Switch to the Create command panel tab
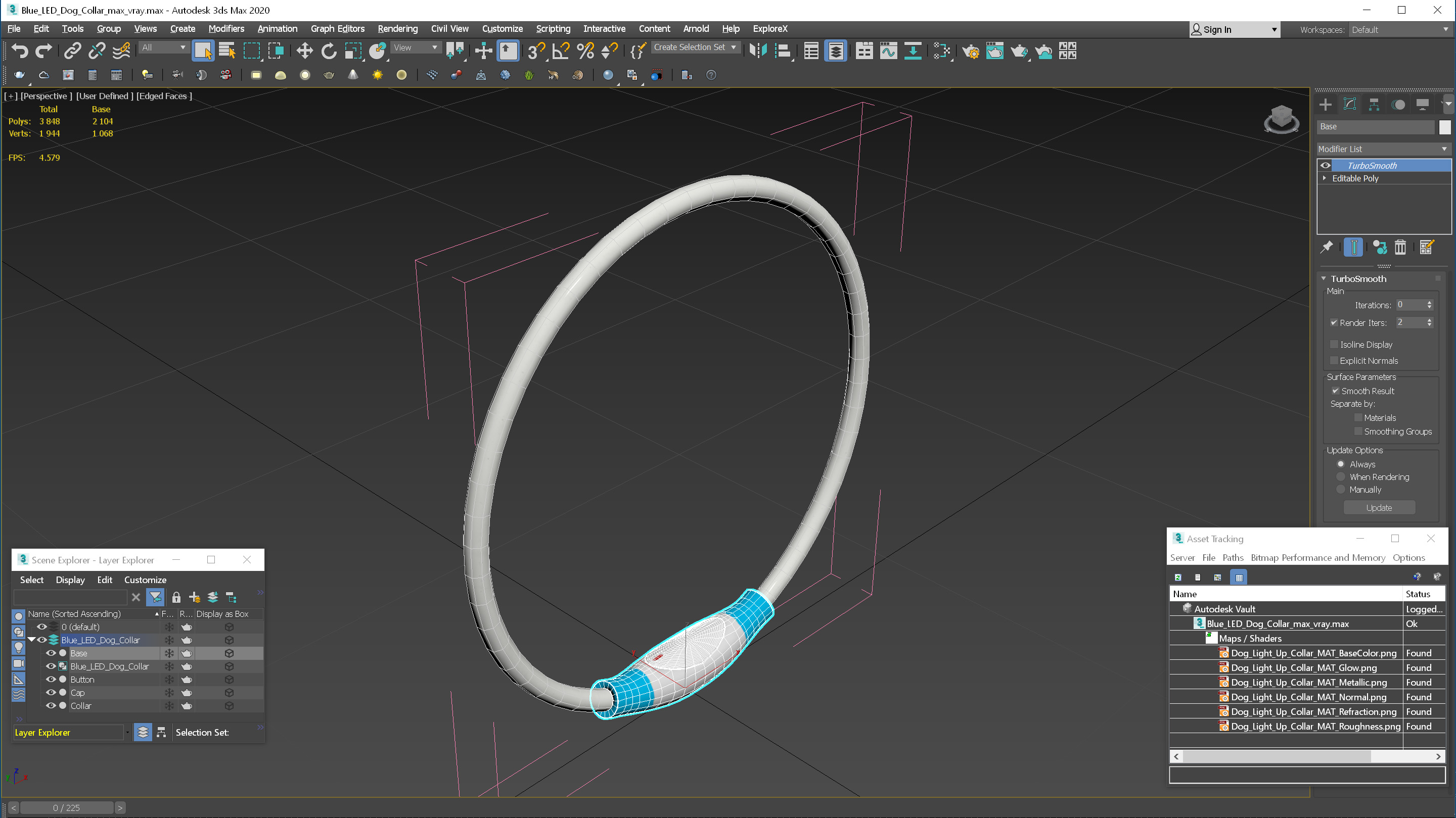The height and width of the screenshot is (818, 1456). (1325, 105)
